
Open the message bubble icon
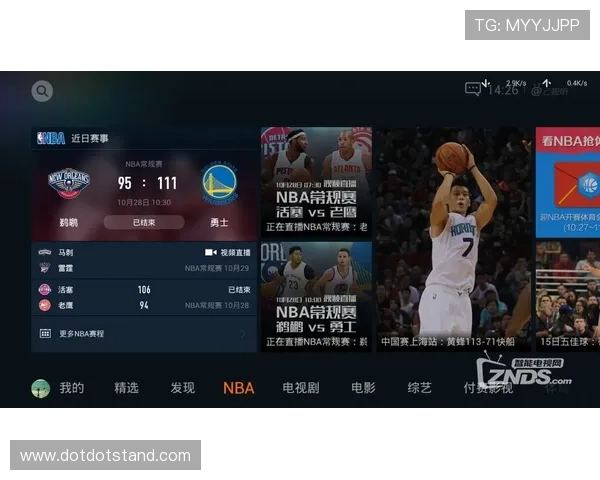coord(473,89)
